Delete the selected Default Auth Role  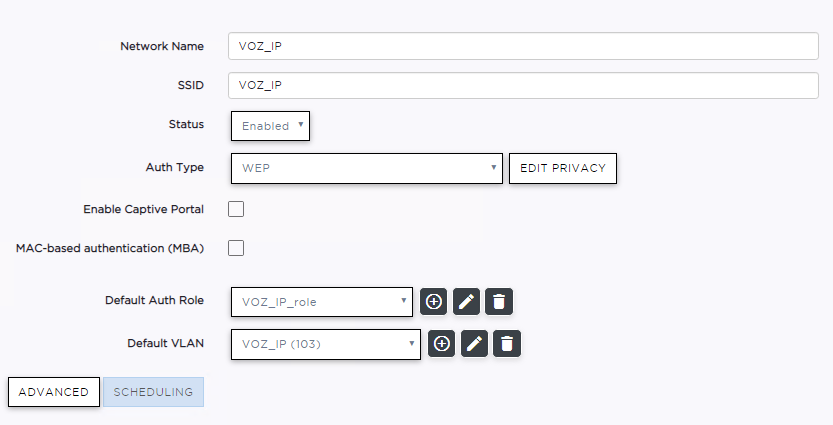click(499, 302)
